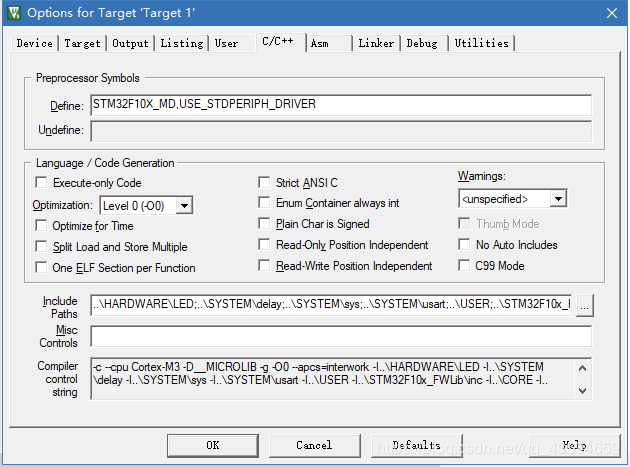Viewport: 630px width, 467px height.
Task: Close the Options for Target dialog
Action: click(612, 13)
